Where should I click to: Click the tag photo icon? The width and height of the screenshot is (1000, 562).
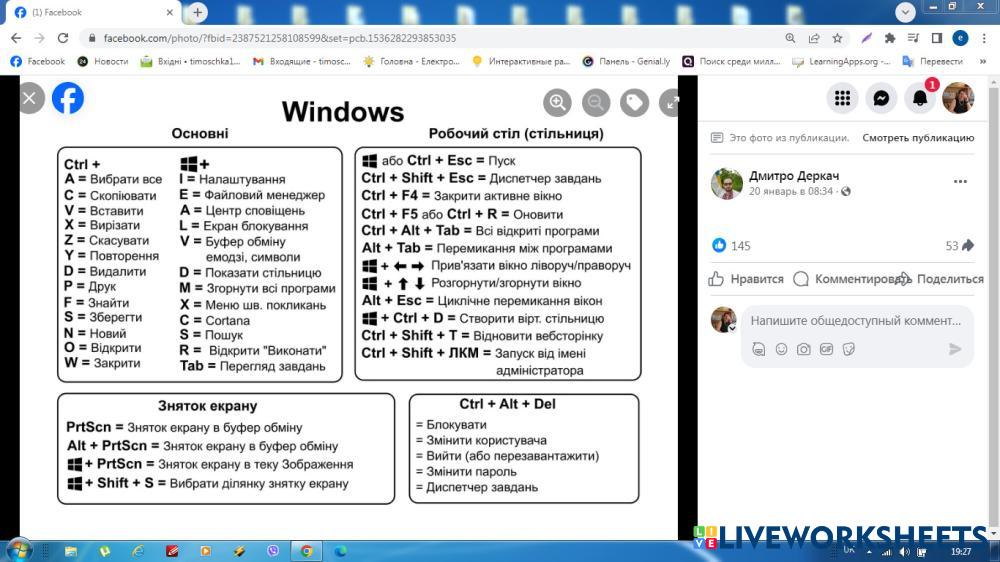[634, 102]
